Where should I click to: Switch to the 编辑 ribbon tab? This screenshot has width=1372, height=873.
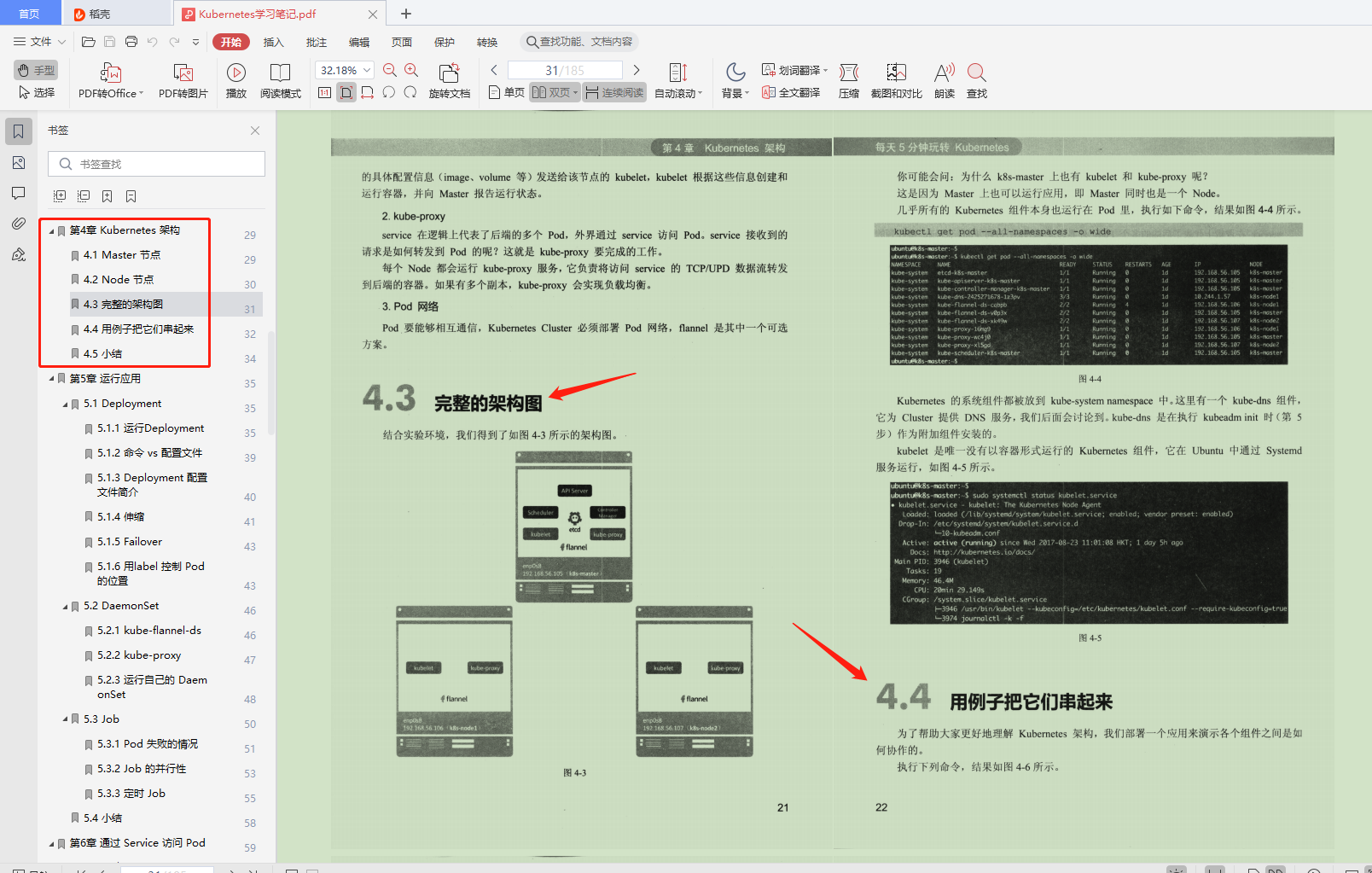(x=359, y=42)
